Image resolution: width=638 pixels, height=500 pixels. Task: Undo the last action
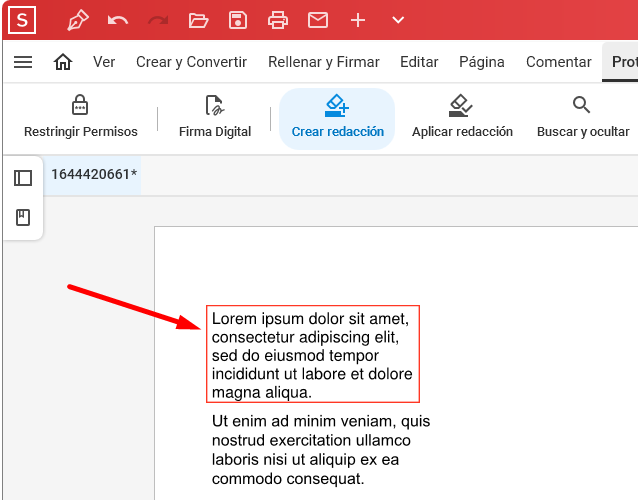click(118, 20)
